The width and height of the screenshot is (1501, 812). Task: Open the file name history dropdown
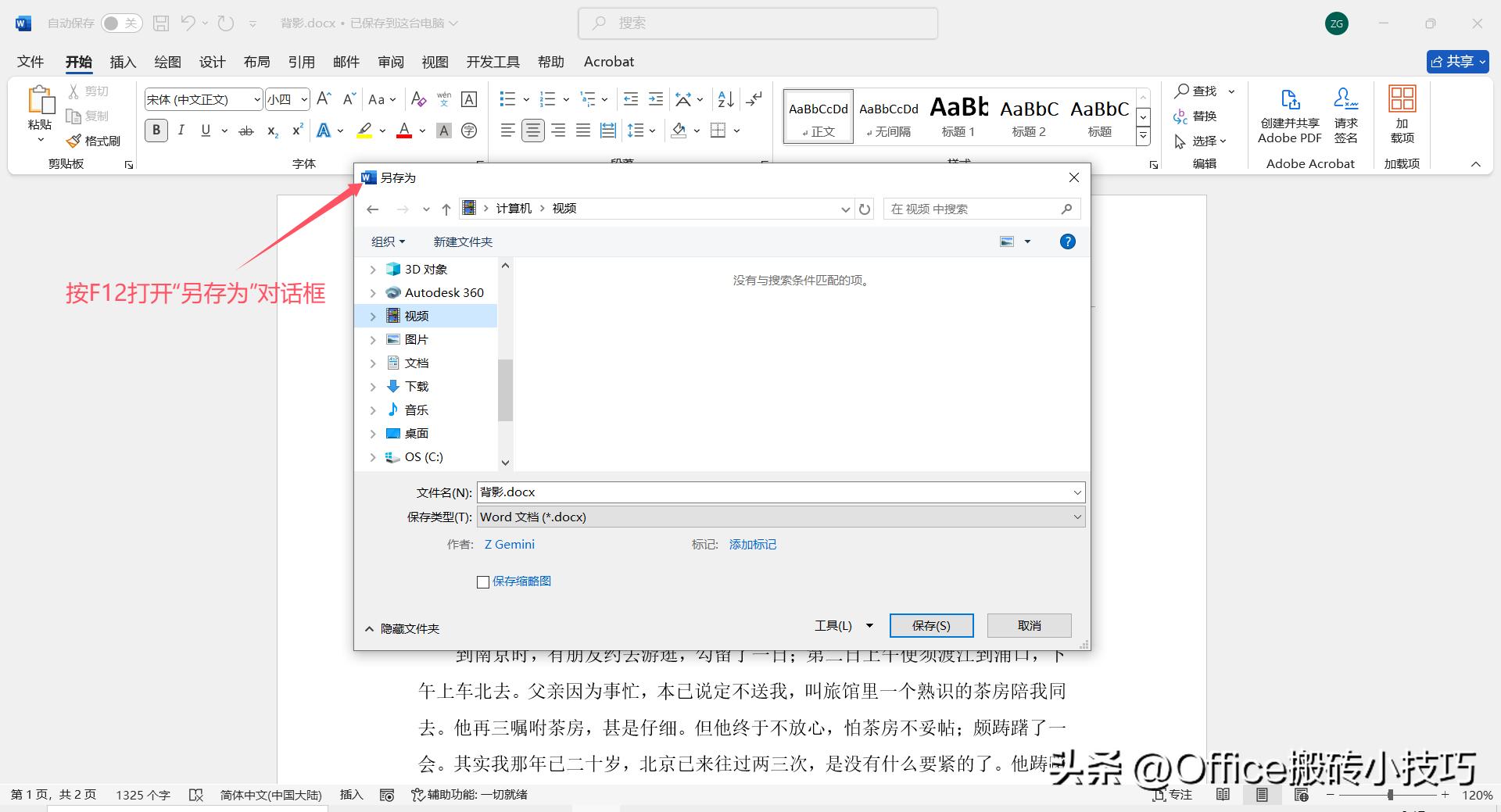pos(1077,492)
